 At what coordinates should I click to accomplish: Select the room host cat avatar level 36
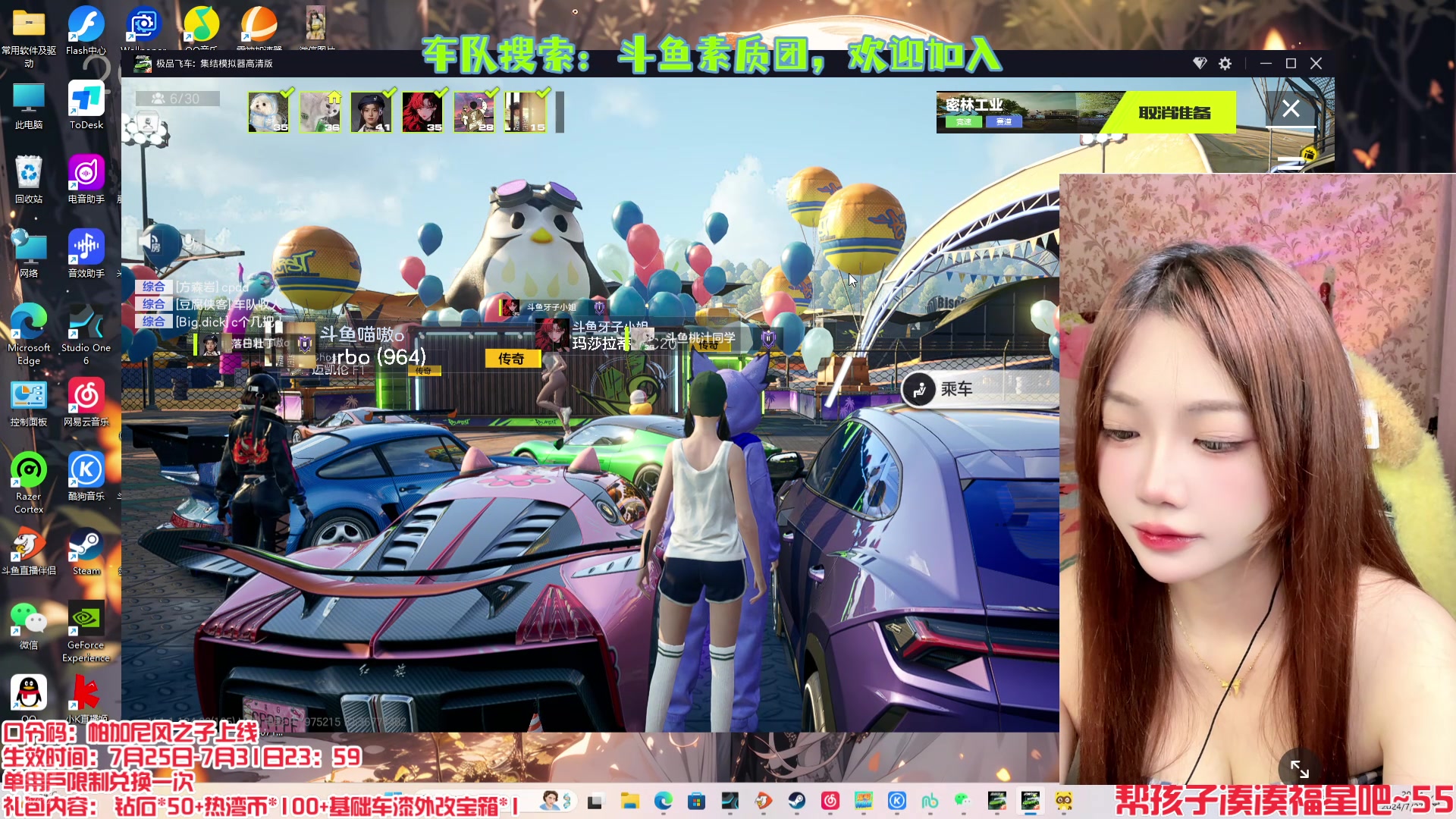coord(320,112)
